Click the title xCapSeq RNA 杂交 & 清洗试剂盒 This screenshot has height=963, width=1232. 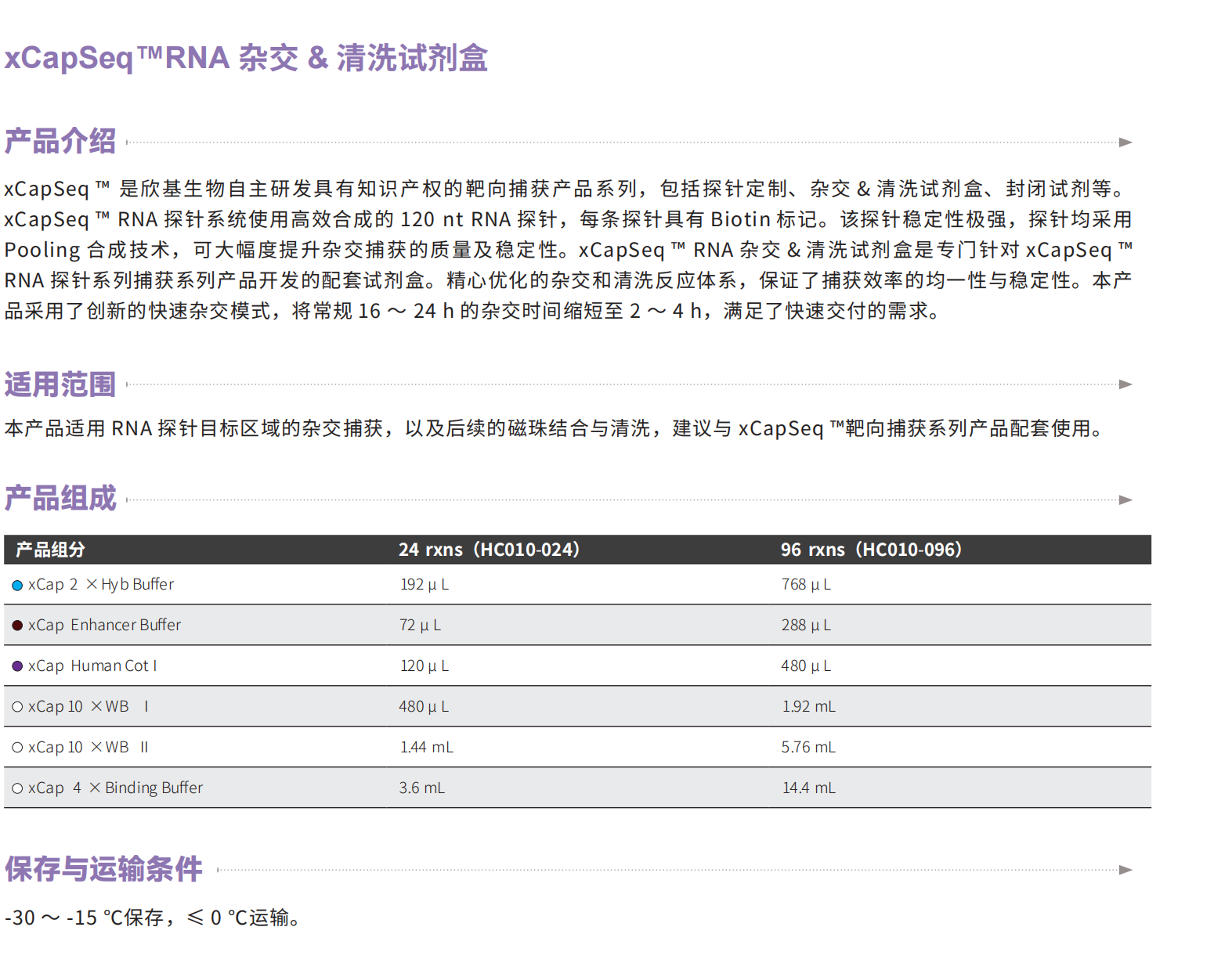coord(246,58)
